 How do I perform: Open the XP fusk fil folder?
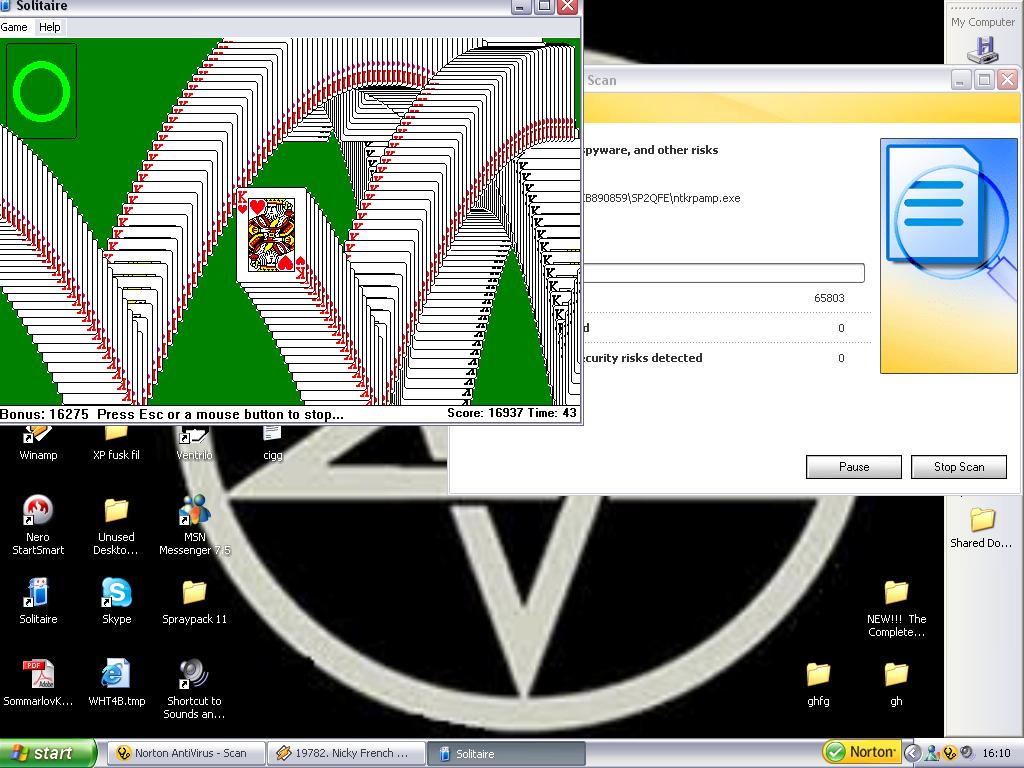click(x=116, y=443)
